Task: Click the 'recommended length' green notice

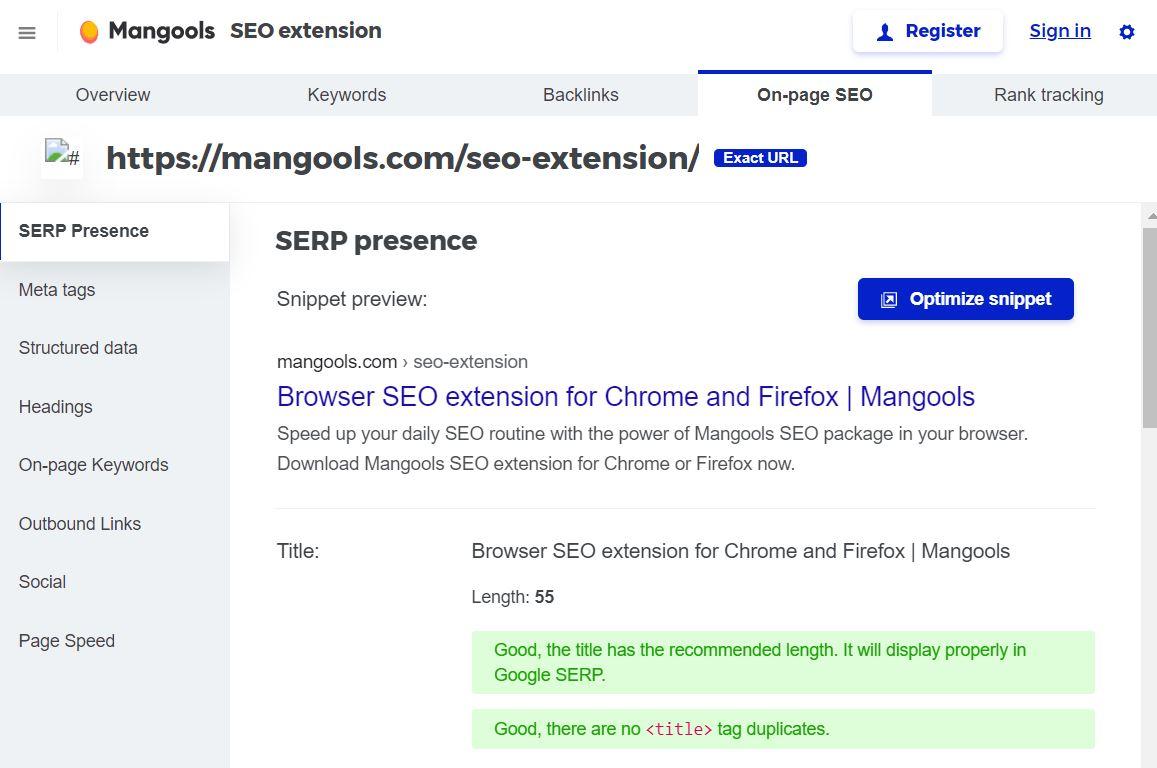Action: tap(783, 662)
